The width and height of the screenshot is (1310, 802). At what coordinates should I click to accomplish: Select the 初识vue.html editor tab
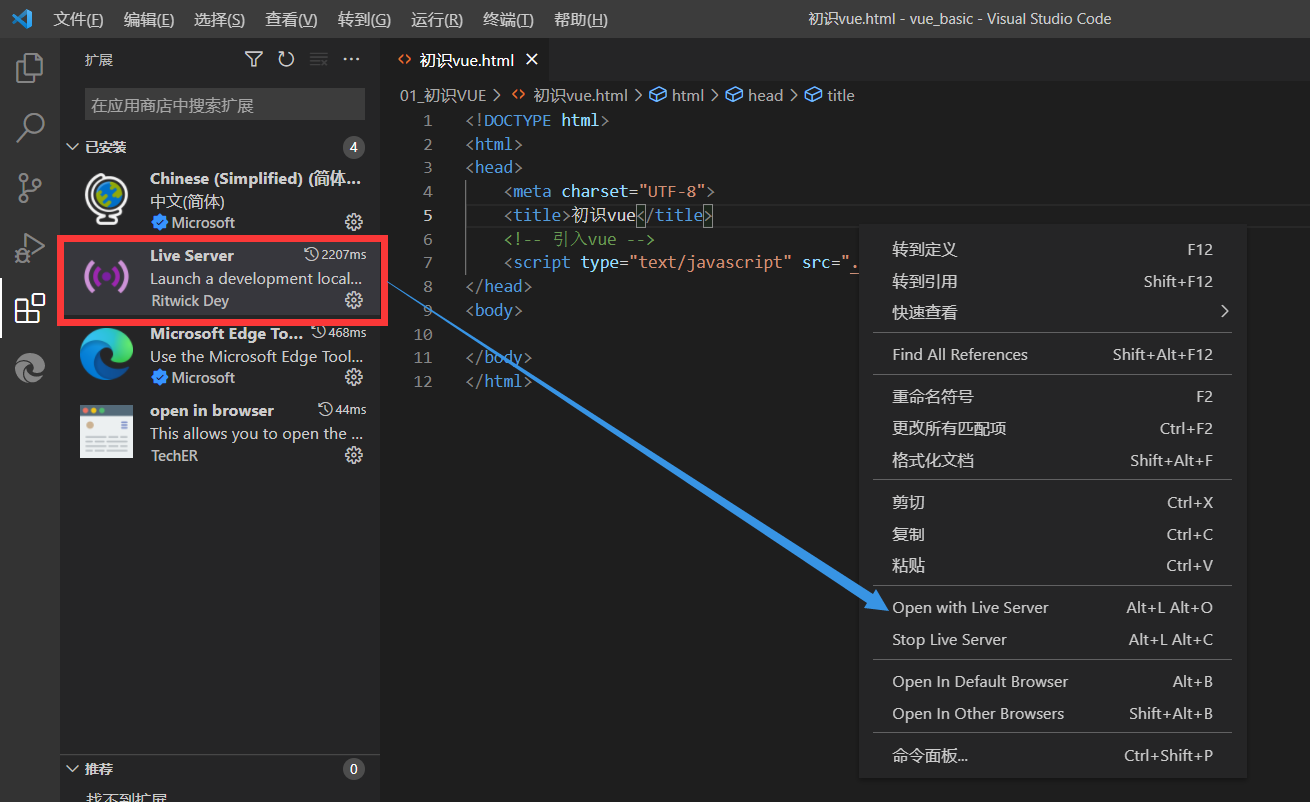click(x=467, y=60)
